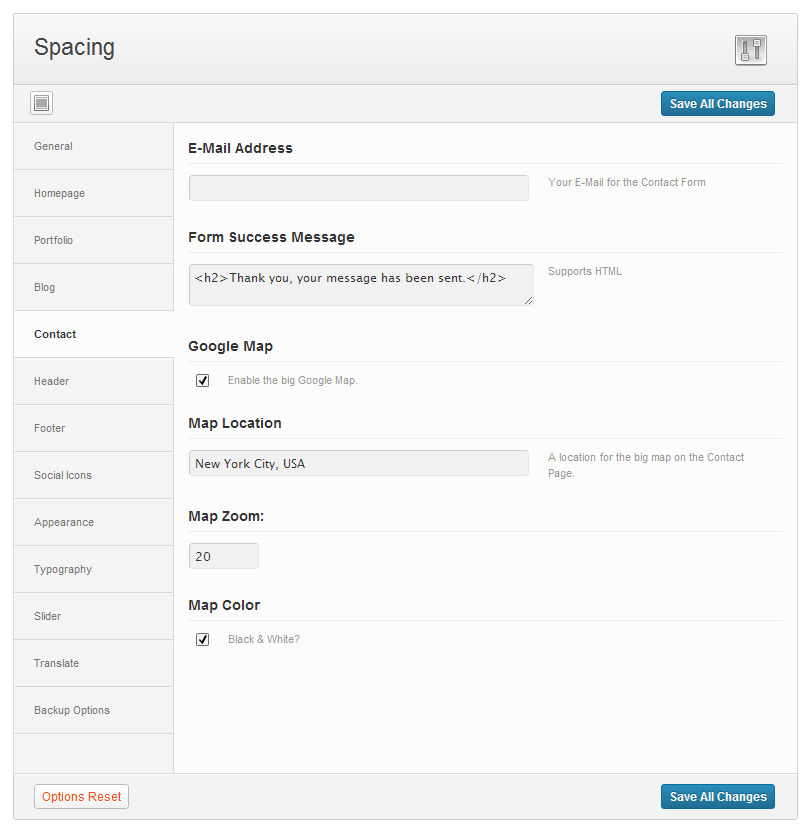Click the Options Reset button
The image size is (810, 834).
pyautogui.click(x=81, y=797)
